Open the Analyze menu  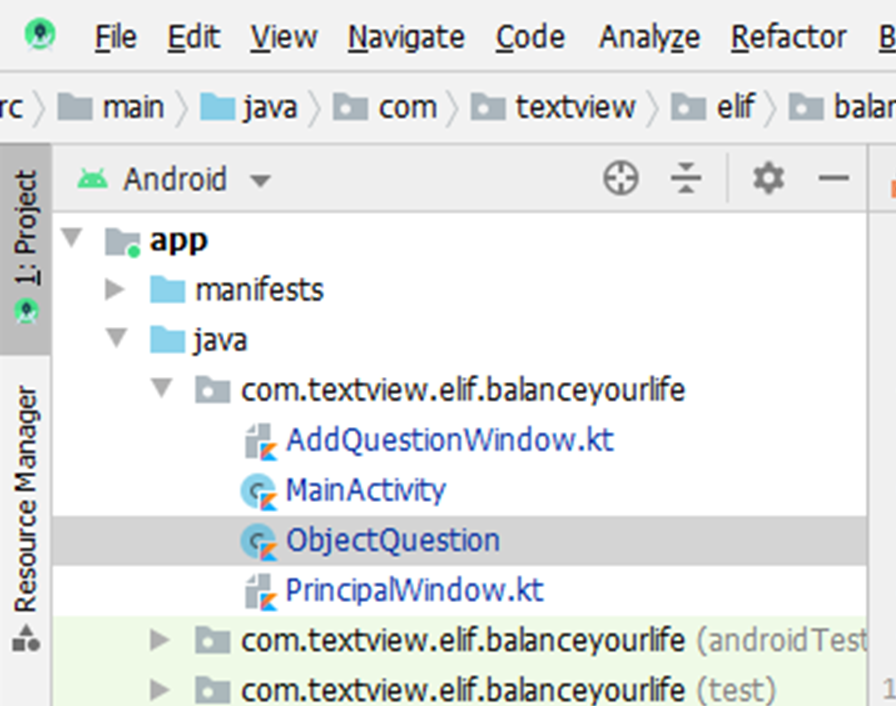[x=649, y=38]
